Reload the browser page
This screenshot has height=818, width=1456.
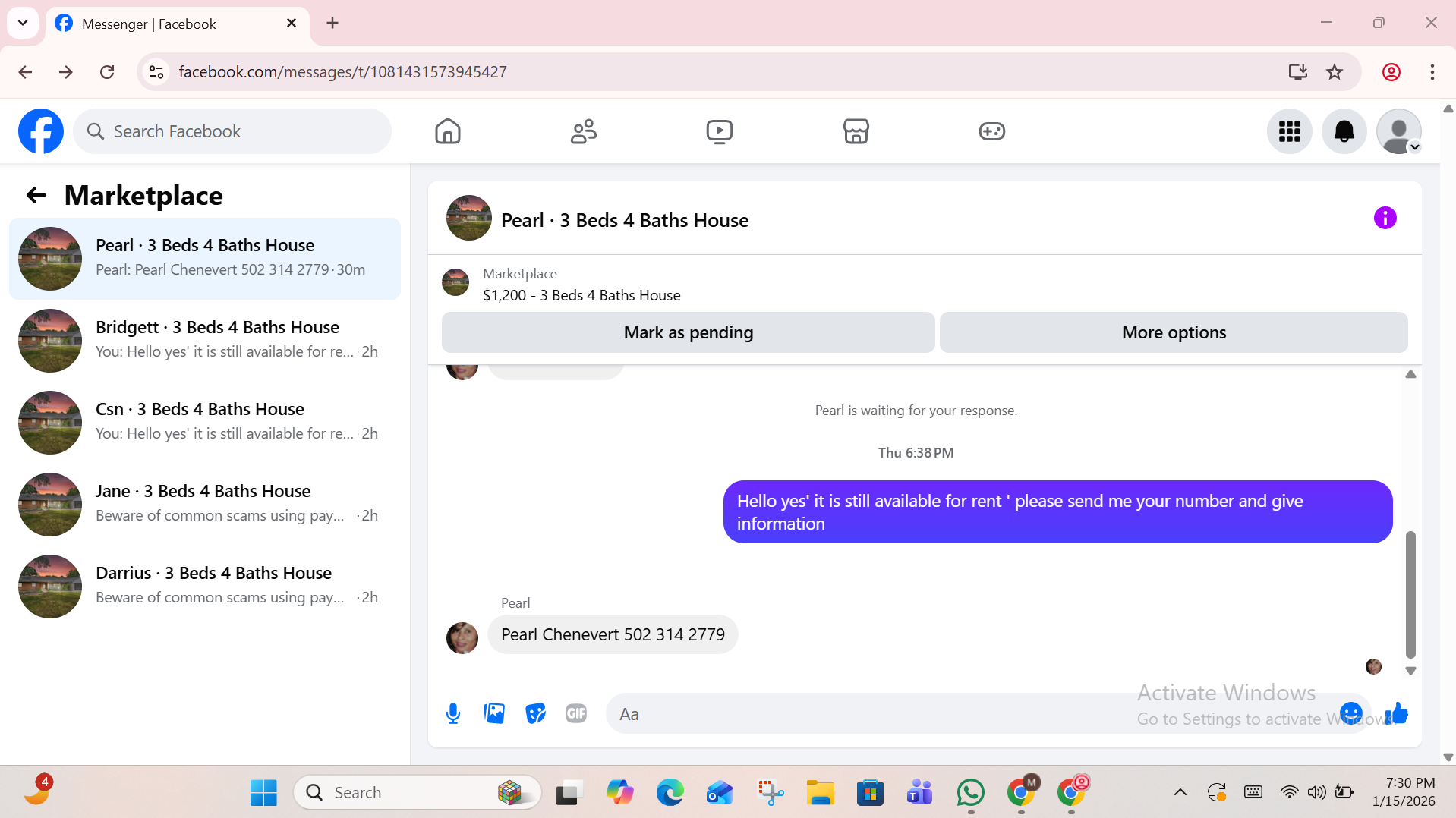(x=107, y=72)
